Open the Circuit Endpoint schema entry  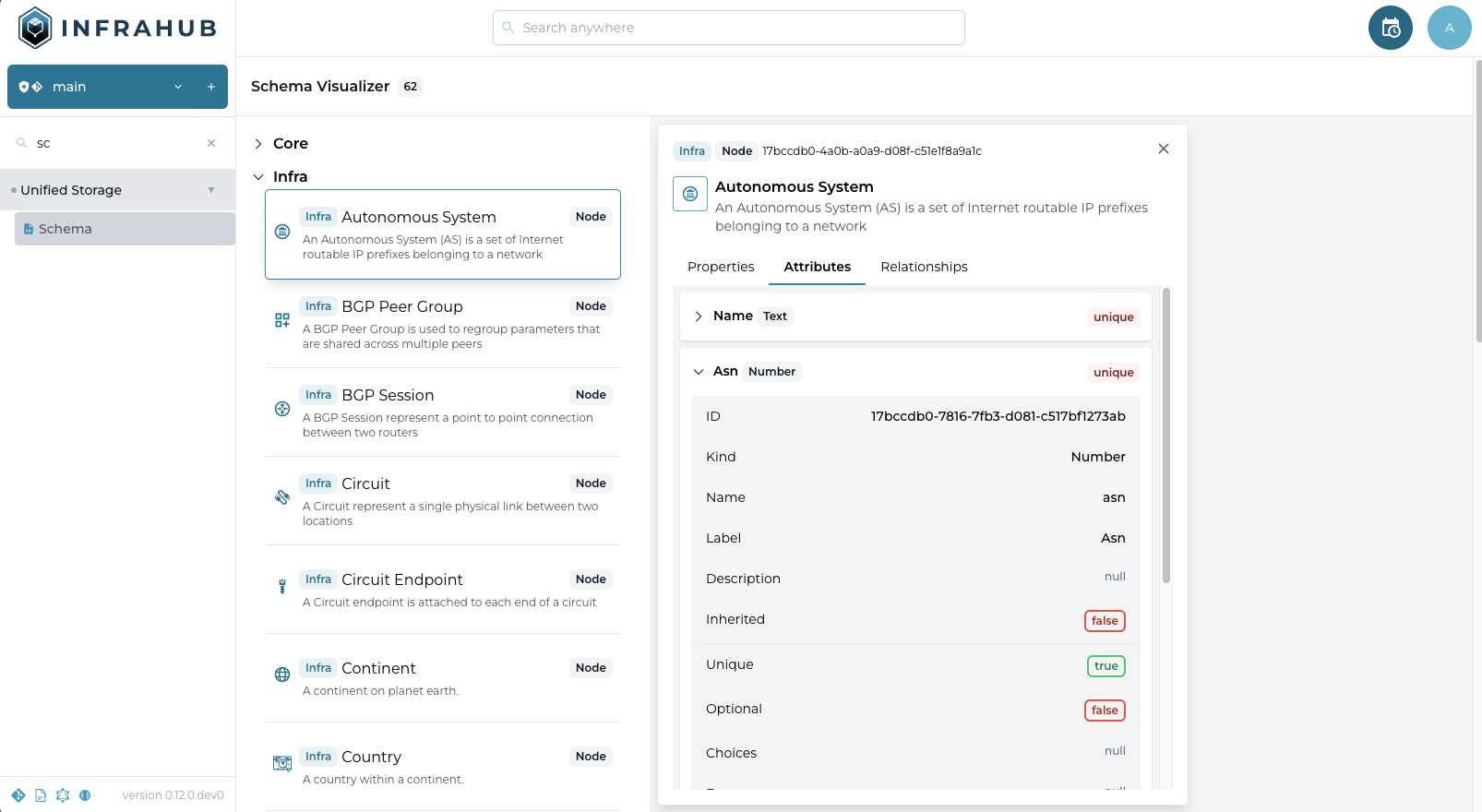(443, 589)
